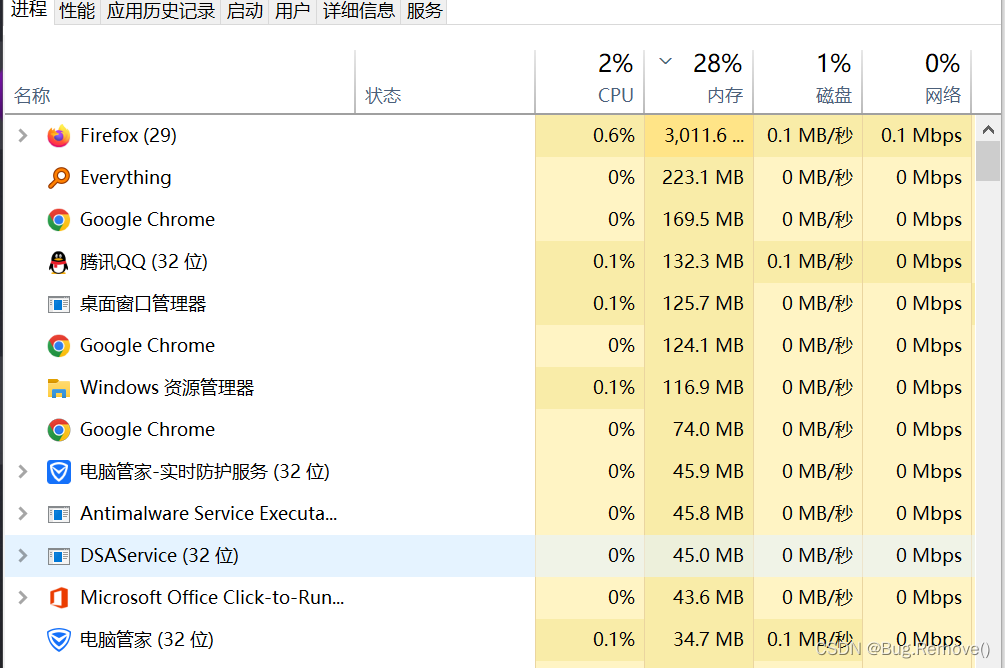The width and height of the screenshot is (1005, 668).
Task: Select the Everything search icon
Action: coord(58,178)
